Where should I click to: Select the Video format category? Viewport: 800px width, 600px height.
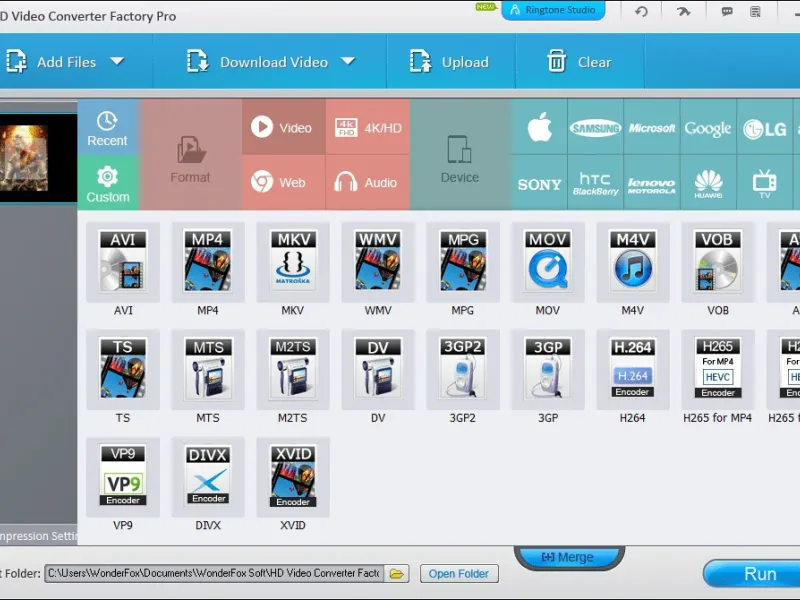[x=284, y=127]
